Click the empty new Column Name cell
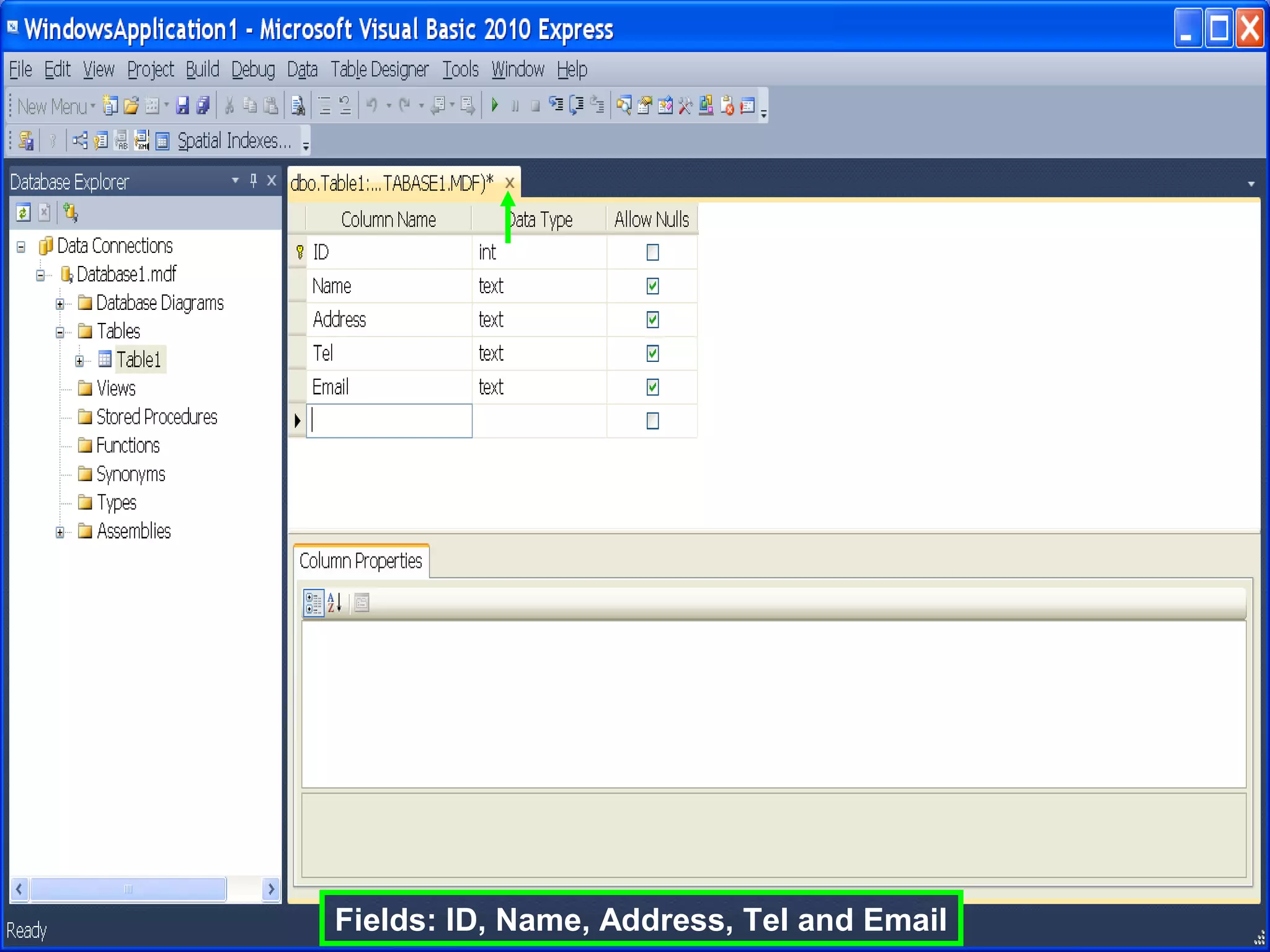This screenshot has height=952, width=1270. point(389,421)
